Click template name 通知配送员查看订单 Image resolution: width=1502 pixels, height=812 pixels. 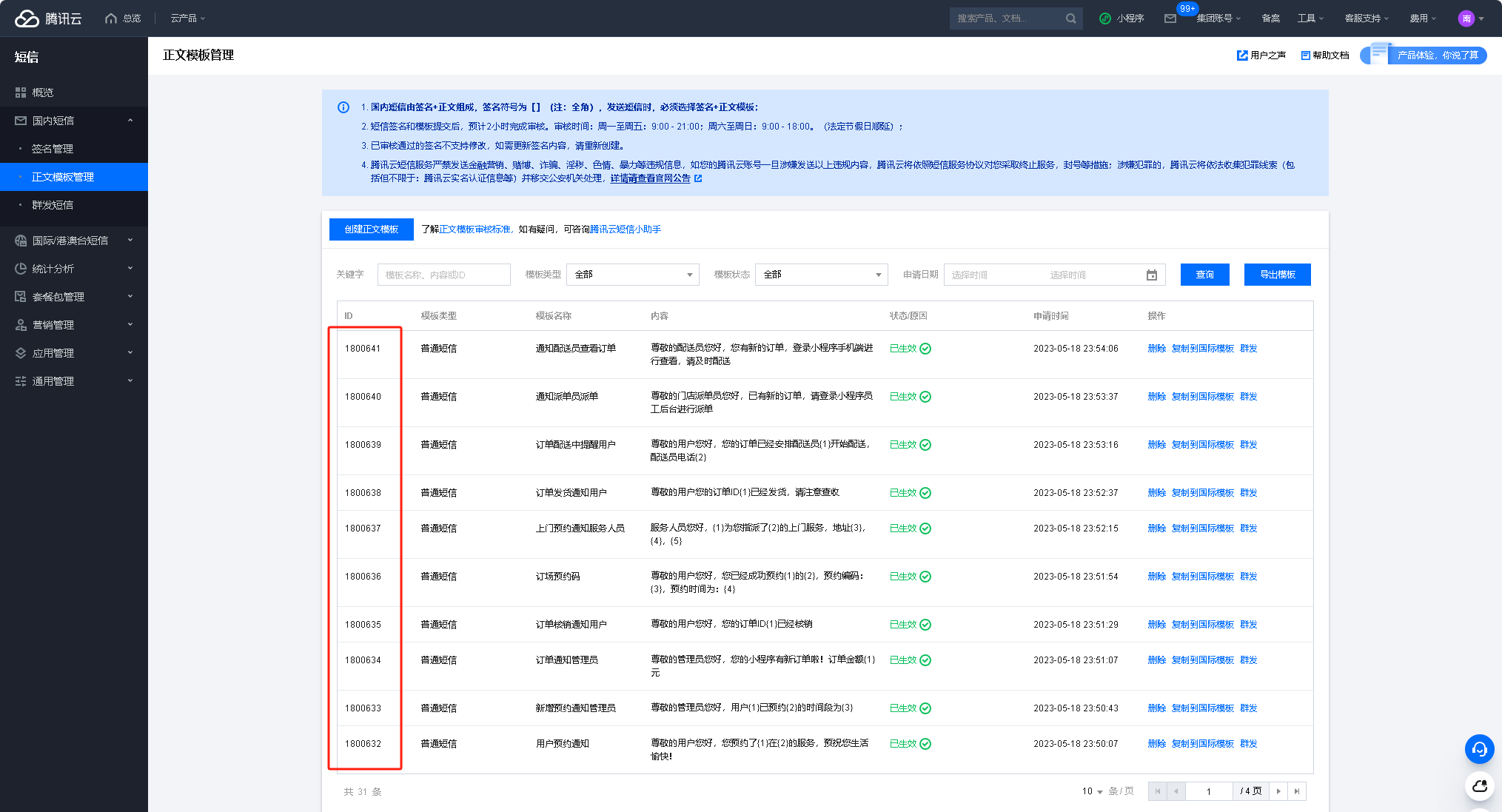coord(576,349)
